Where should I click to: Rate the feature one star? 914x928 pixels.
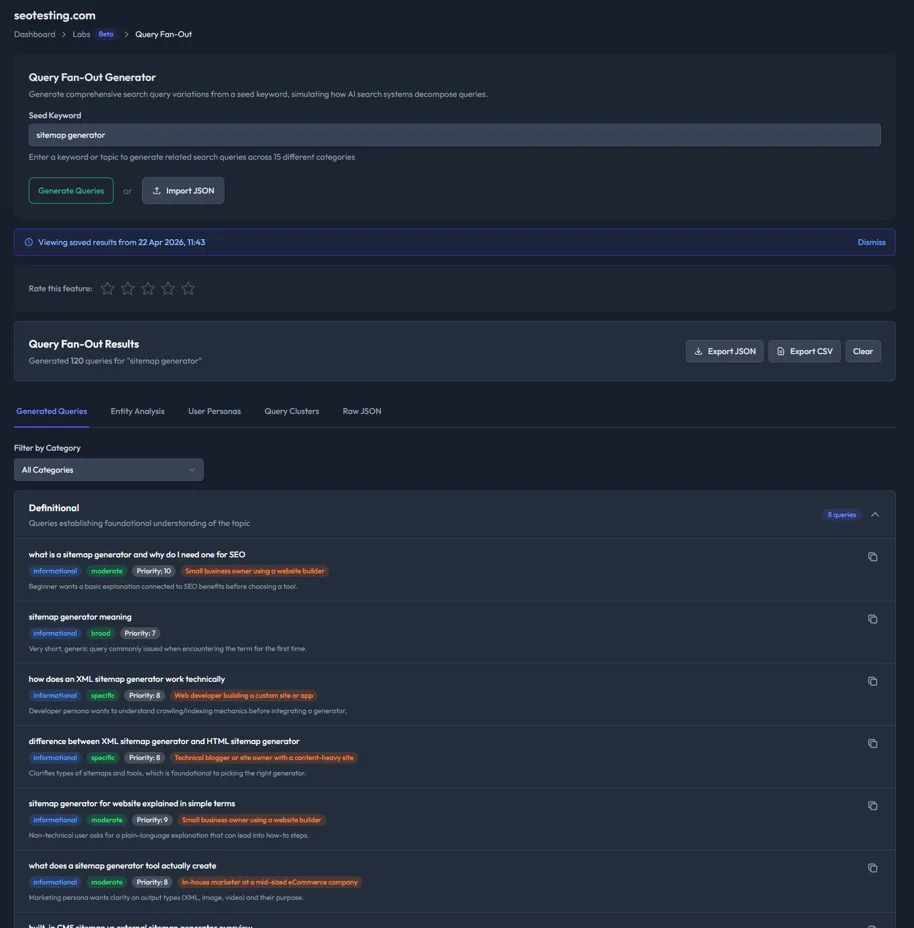[x=107, y=288]
